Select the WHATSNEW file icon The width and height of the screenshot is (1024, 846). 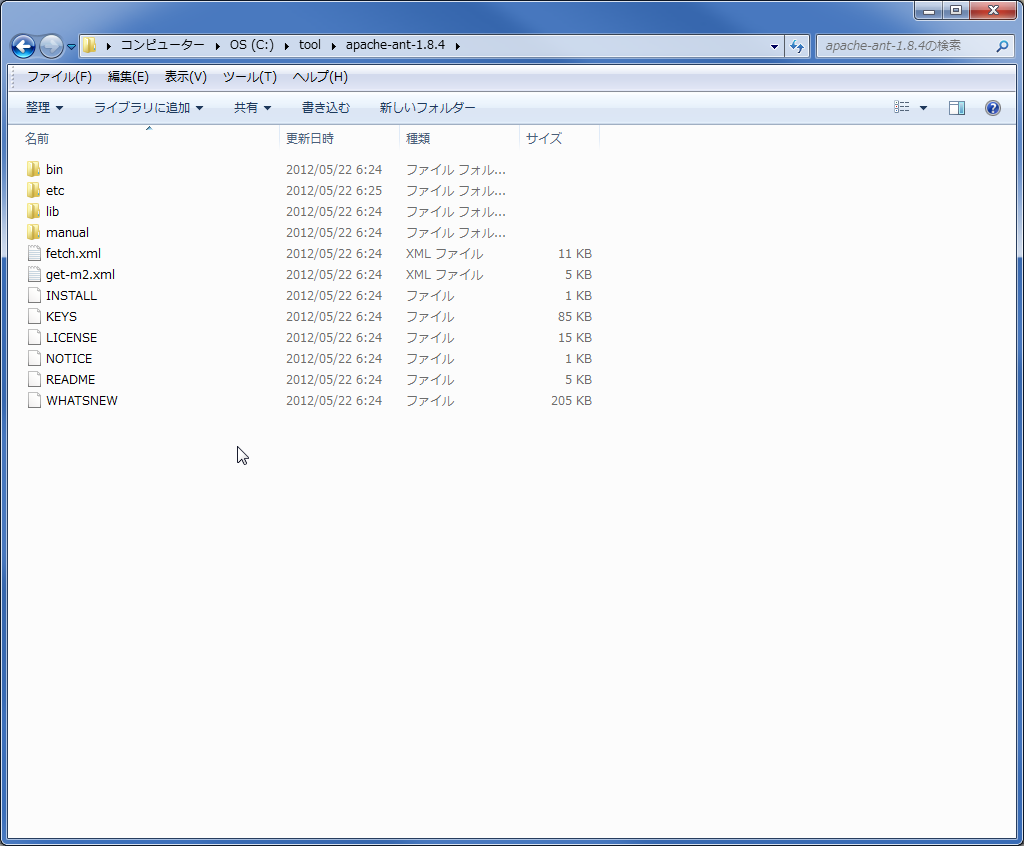[x=34, y=400]
